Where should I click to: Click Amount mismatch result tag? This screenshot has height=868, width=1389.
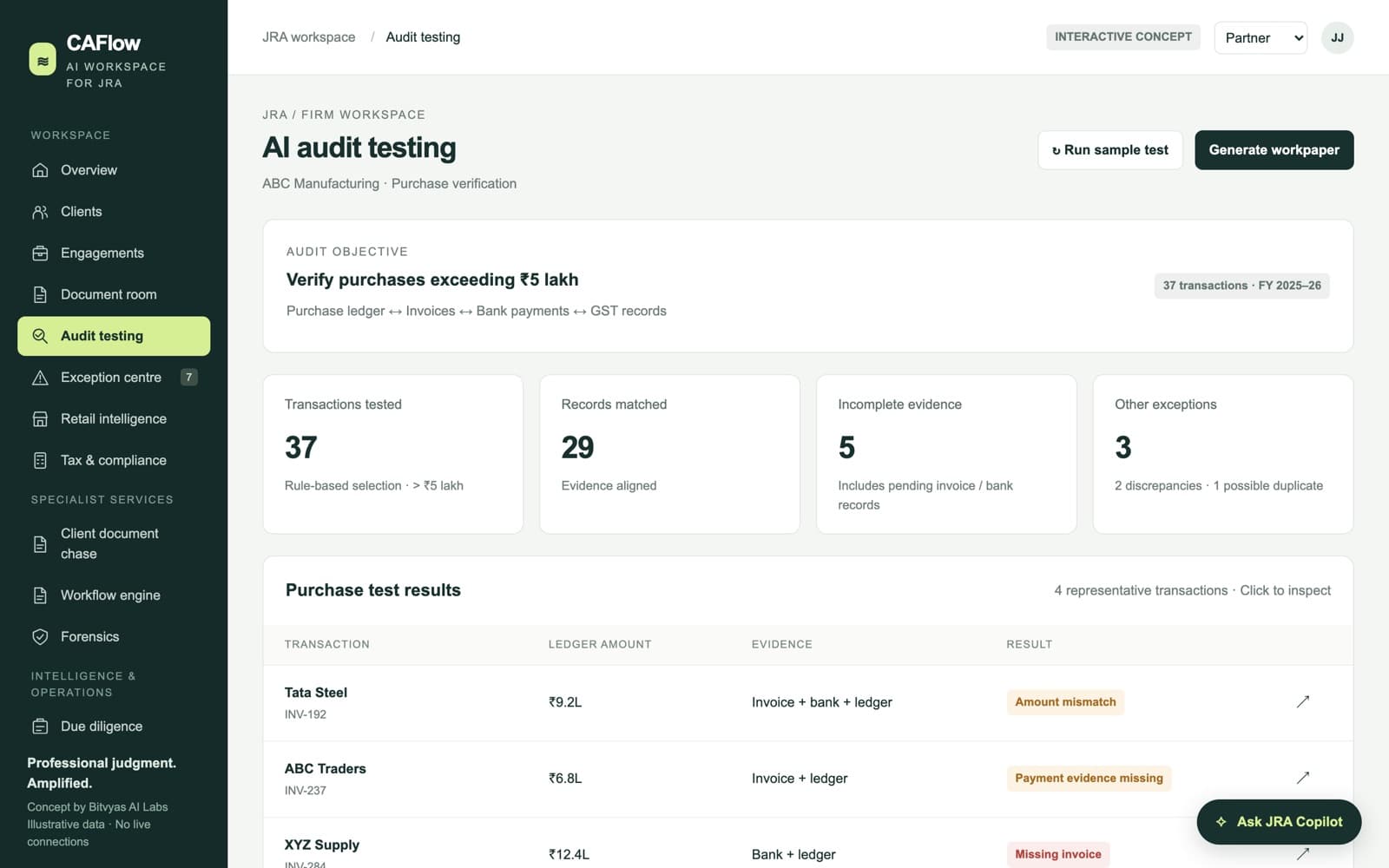pos(1065,702)
